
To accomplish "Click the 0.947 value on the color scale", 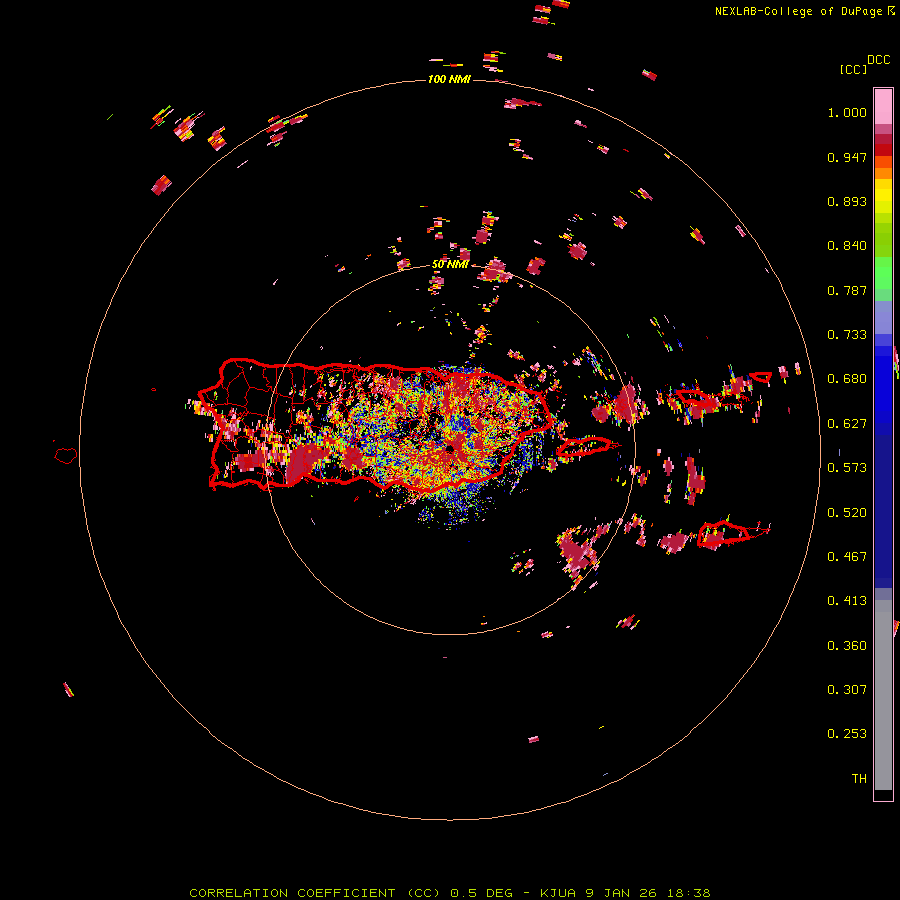I will click(x=847, y=157).
